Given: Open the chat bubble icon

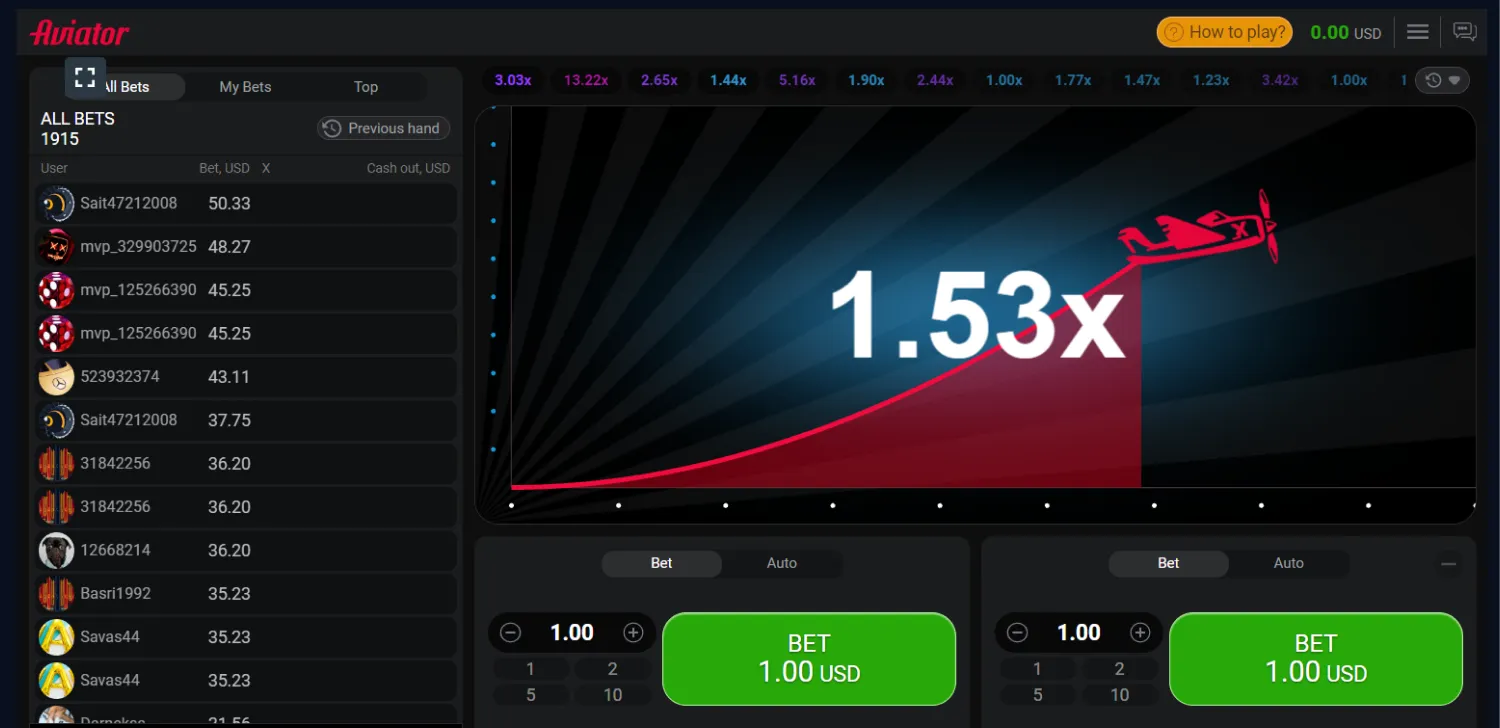Looking at the screenshot, I should point(1464,32).
